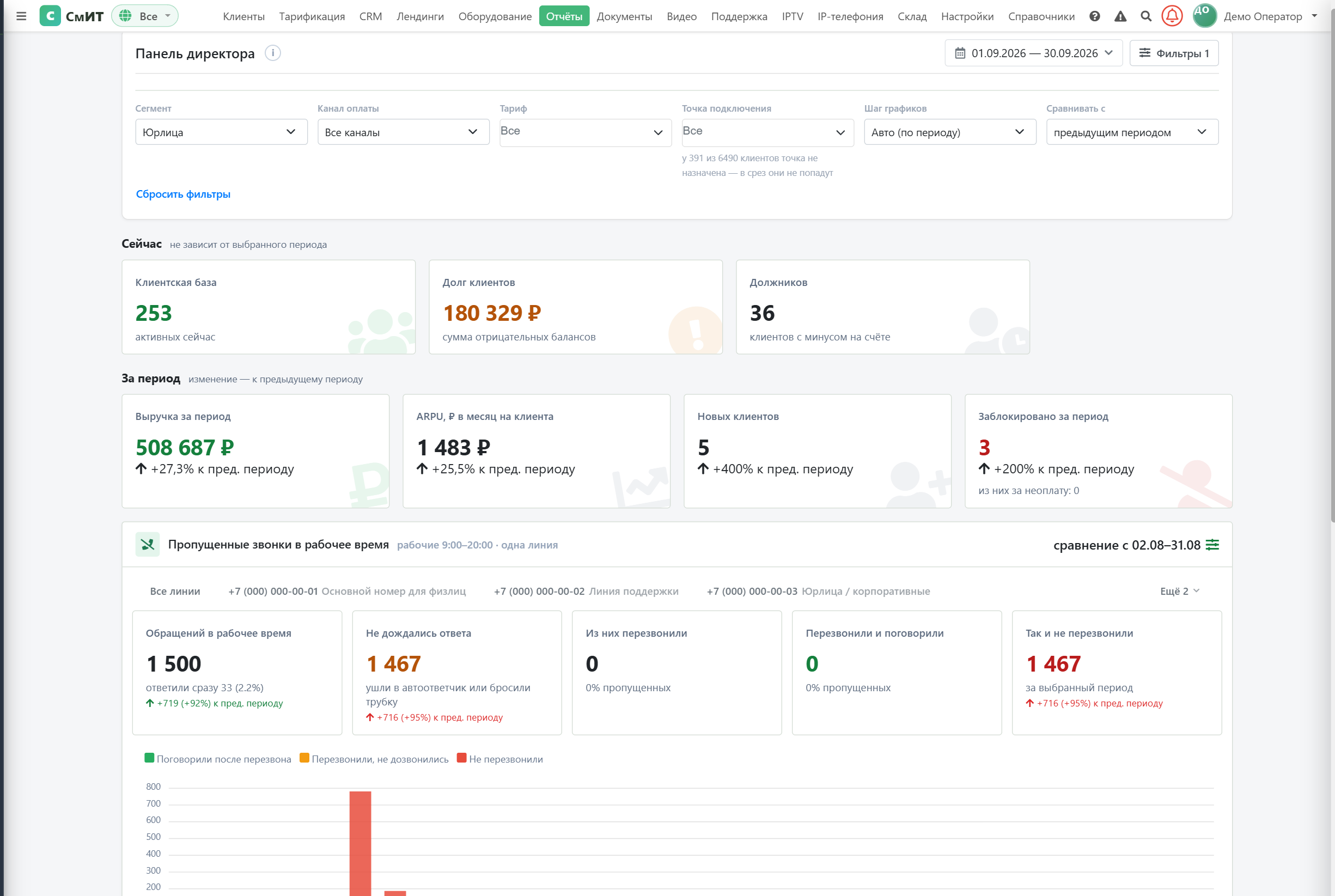1335x896 pixels.
Task: Click the Демо Оператор avatar
Action: (1204, 16)
